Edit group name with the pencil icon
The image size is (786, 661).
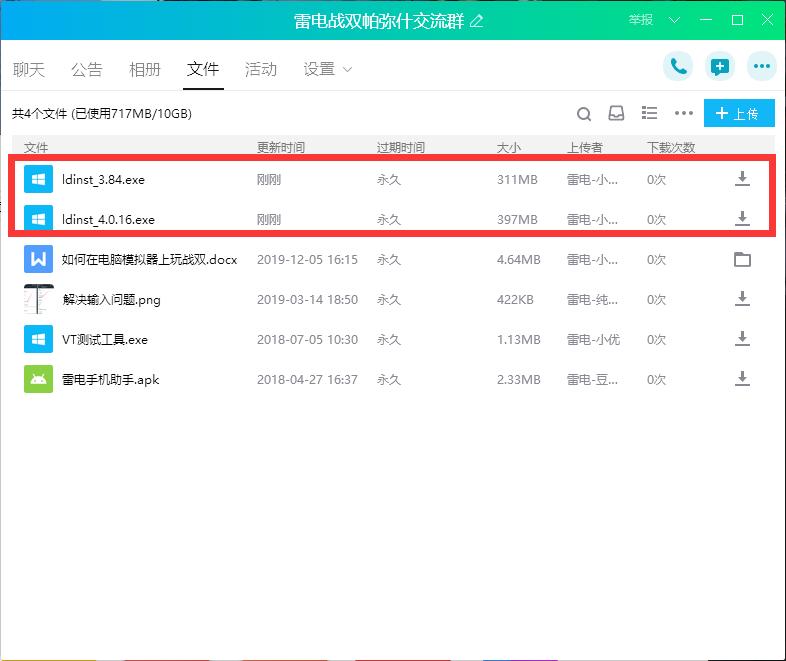click(x=476, y=21)
